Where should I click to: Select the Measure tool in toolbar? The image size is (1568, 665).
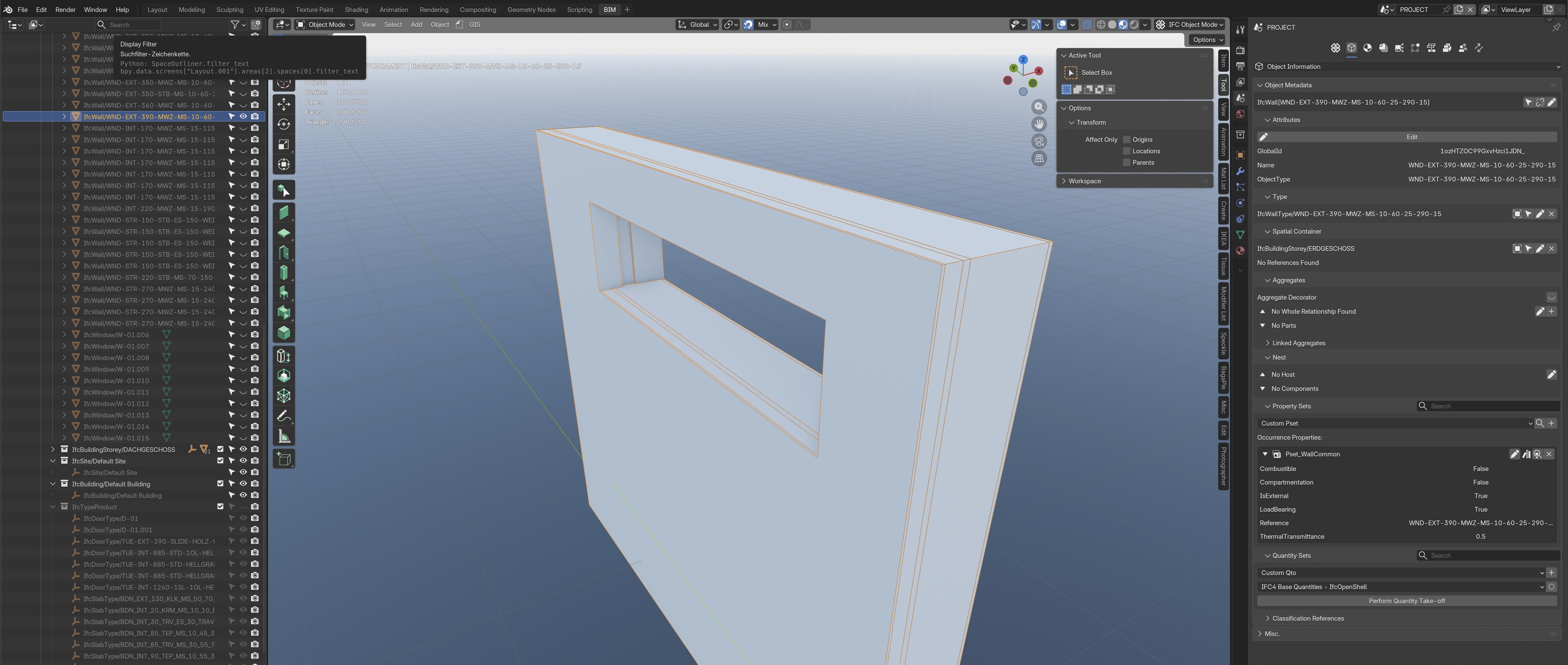284,436
